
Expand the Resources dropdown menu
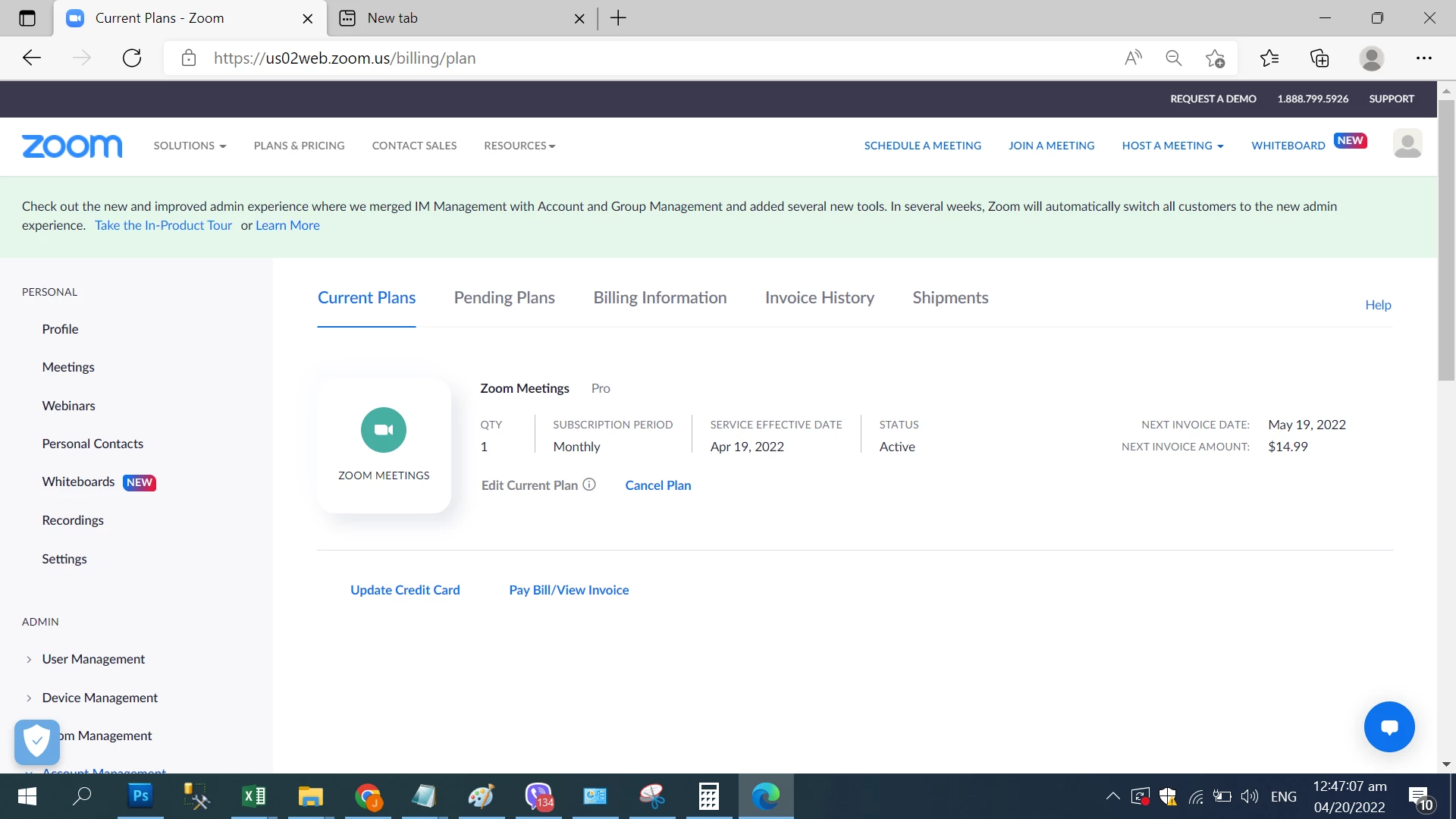(x=519, y=146)
